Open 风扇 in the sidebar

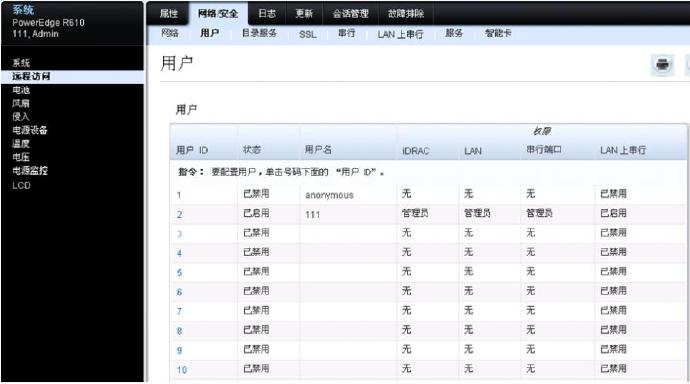tap(21, 103)
